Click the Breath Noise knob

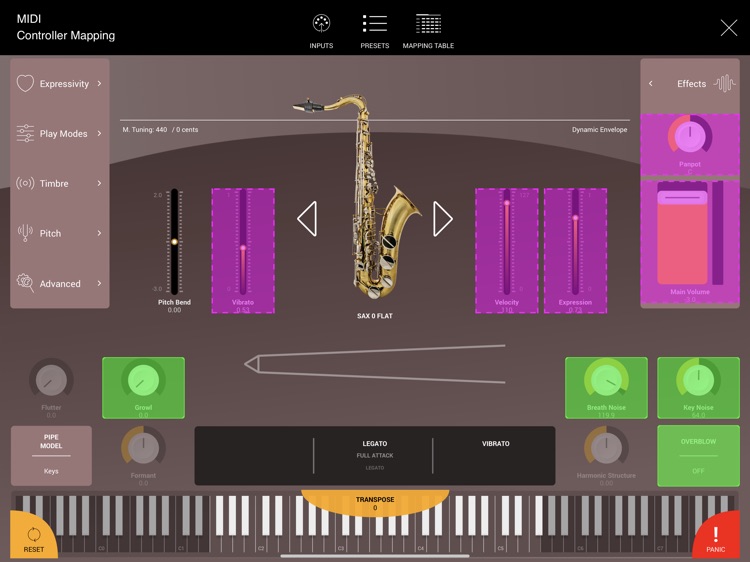click(x=606, y=380)
